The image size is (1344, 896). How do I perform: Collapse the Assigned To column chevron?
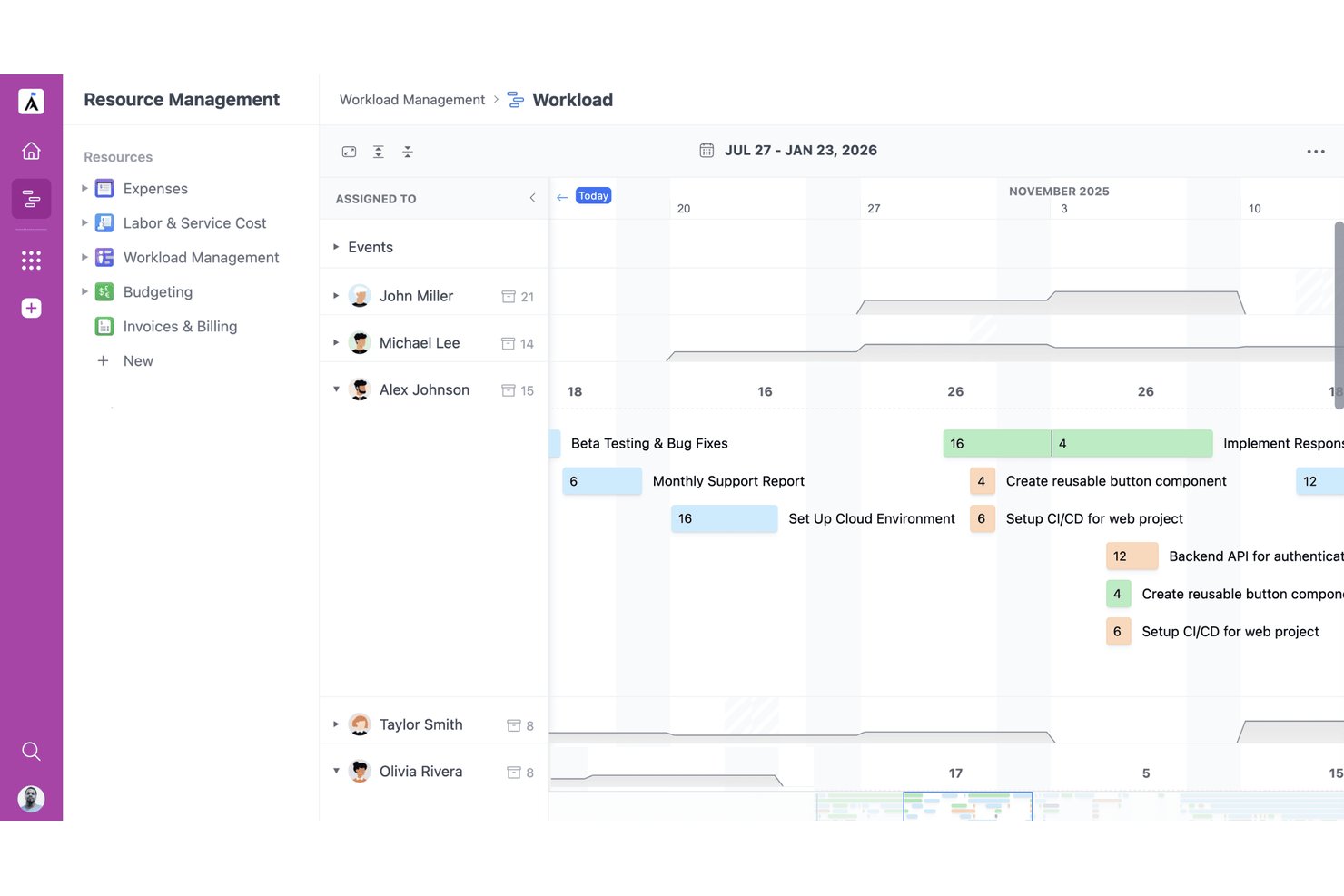pos(532,198)
